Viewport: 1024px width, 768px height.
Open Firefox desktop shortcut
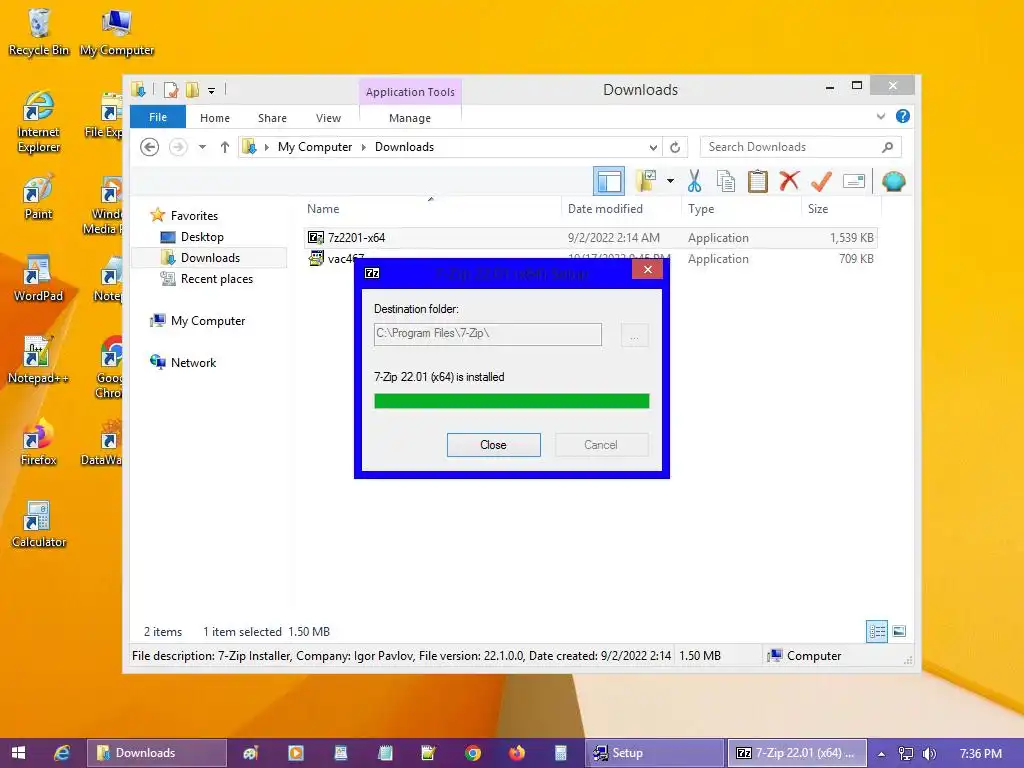point(38,442)
